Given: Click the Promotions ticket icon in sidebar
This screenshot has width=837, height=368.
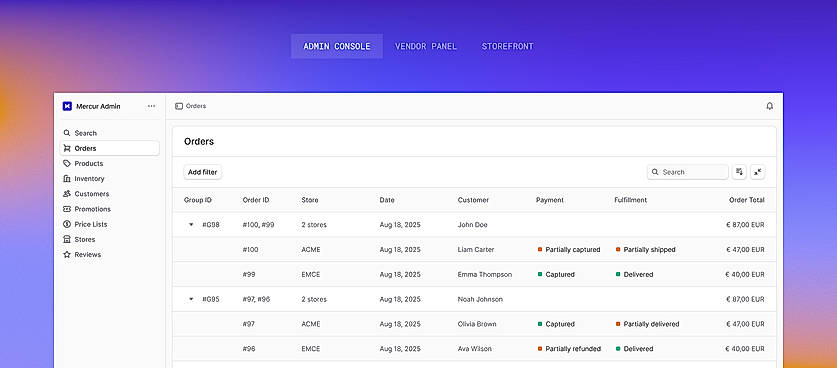Looking at the screenshot, I should [x=67, y=209].
